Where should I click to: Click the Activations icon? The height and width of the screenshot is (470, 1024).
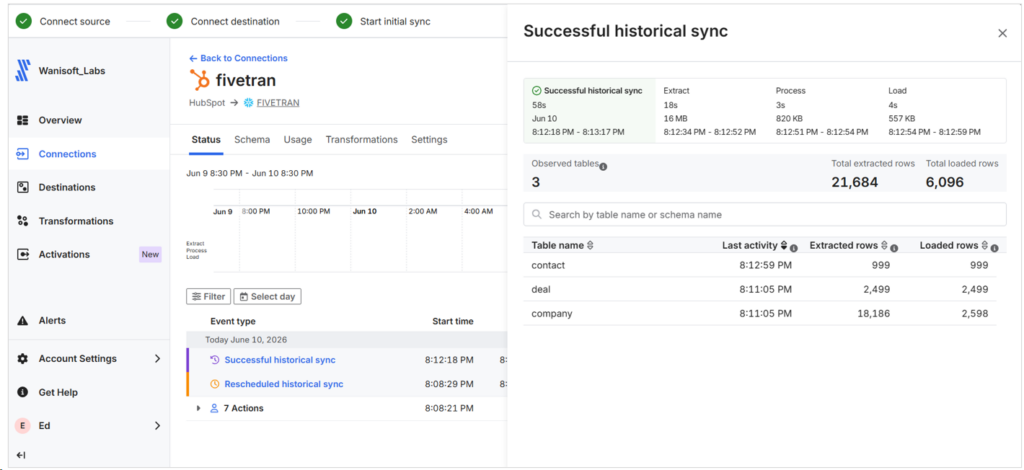(23, 255)
